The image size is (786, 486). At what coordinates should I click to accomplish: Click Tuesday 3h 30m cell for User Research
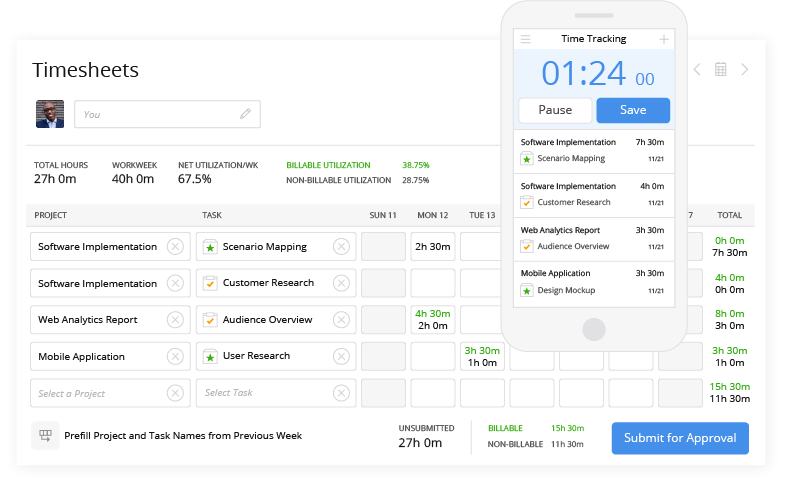[482, 357]
